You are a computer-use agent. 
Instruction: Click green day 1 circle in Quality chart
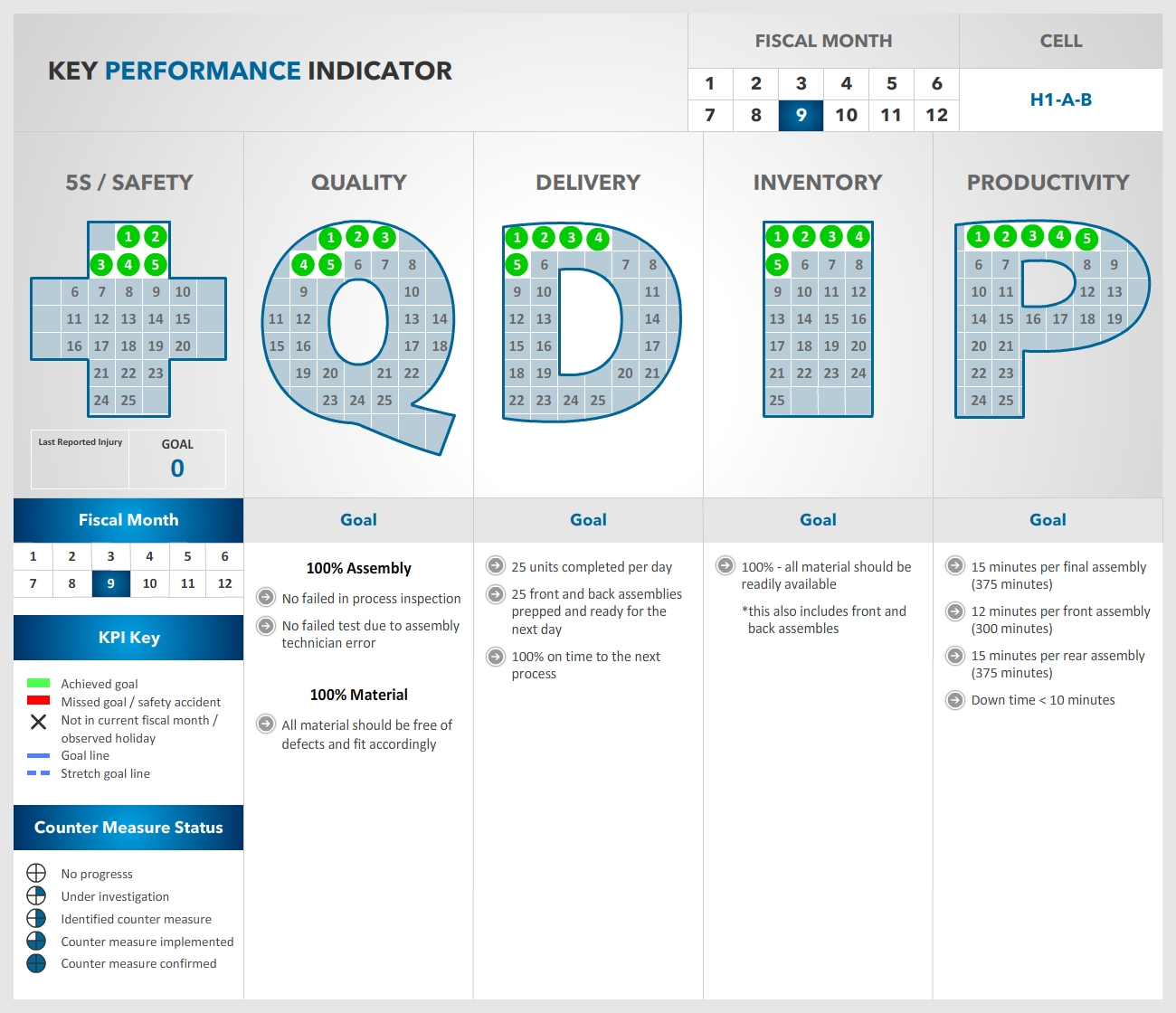tap(331, 238)
